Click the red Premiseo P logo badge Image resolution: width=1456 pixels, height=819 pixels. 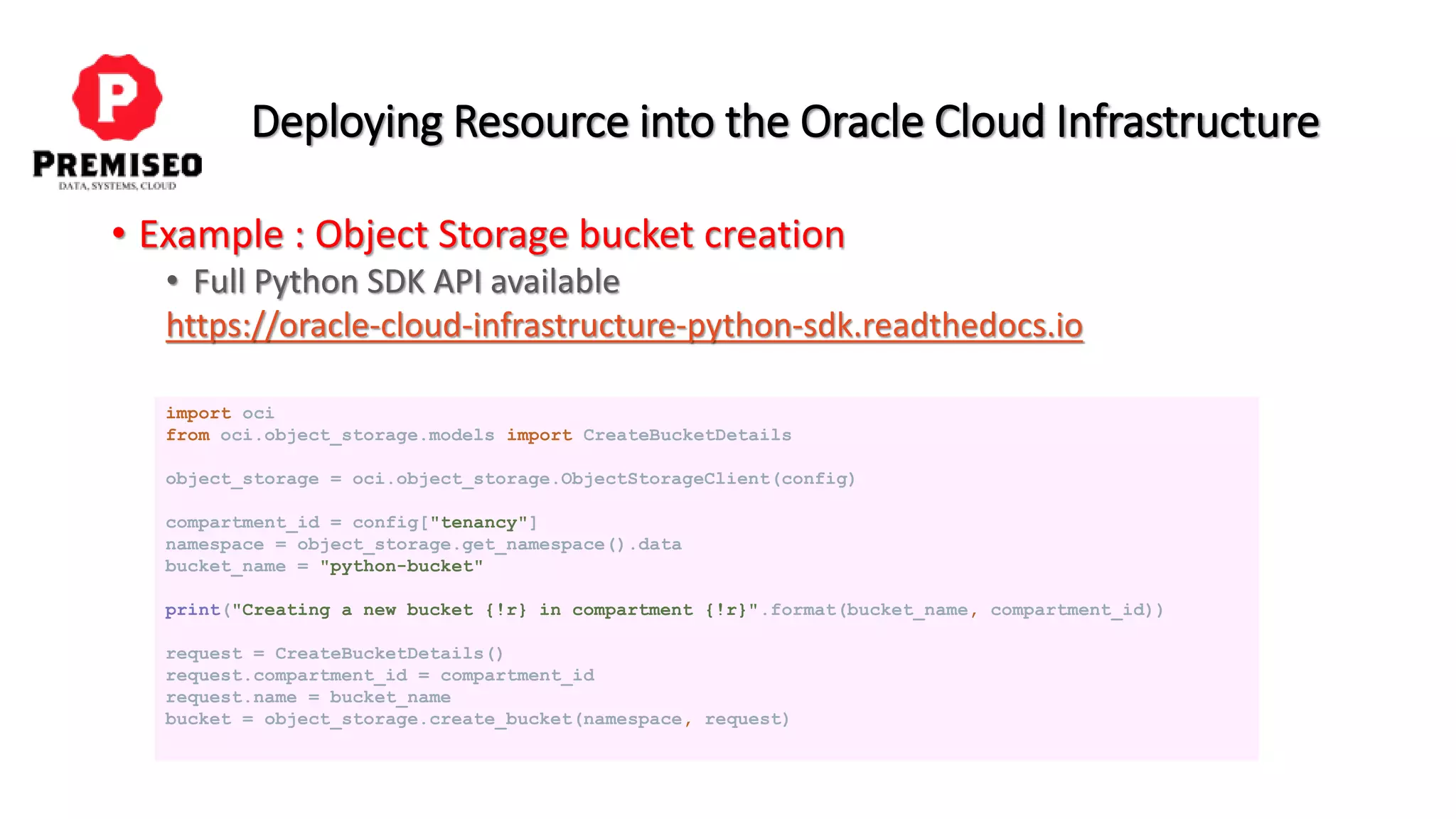click(x=117, y=97)
